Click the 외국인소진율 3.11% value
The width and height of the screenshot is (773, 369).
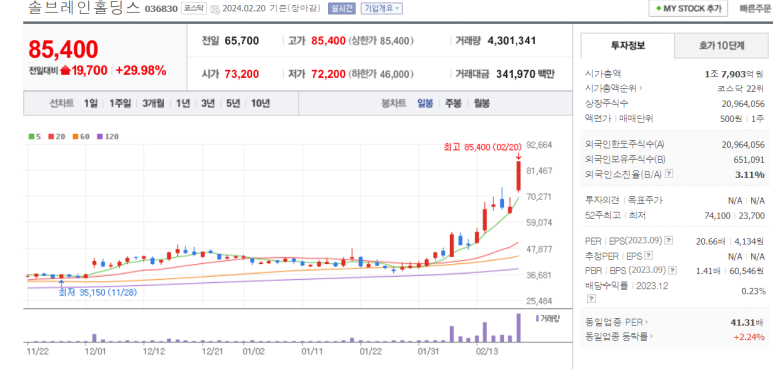point(749,174)
